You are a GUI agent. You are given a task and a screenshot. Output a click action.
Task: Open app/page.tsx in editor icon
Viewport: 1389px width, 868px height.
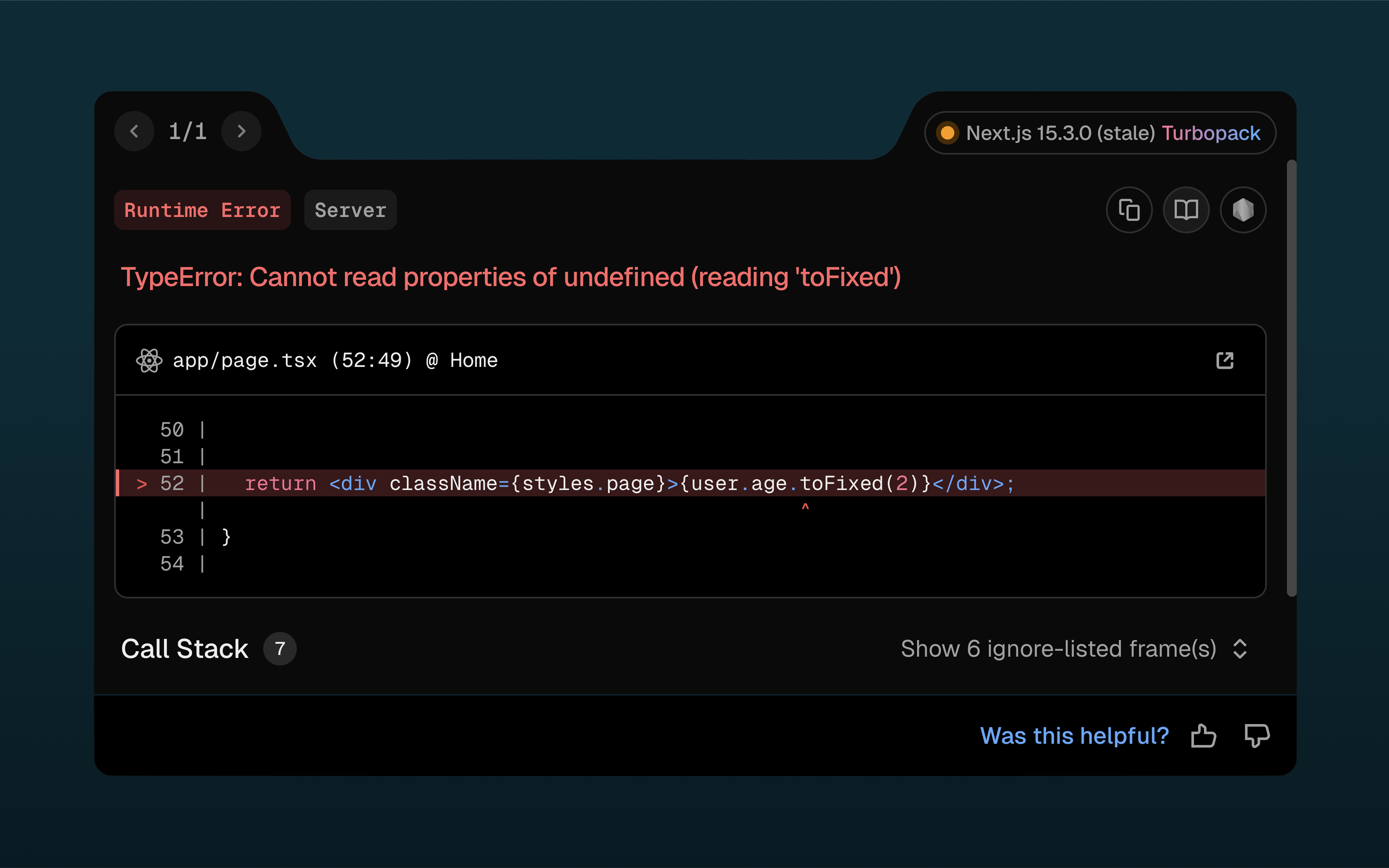click(x=1225, y=361)
